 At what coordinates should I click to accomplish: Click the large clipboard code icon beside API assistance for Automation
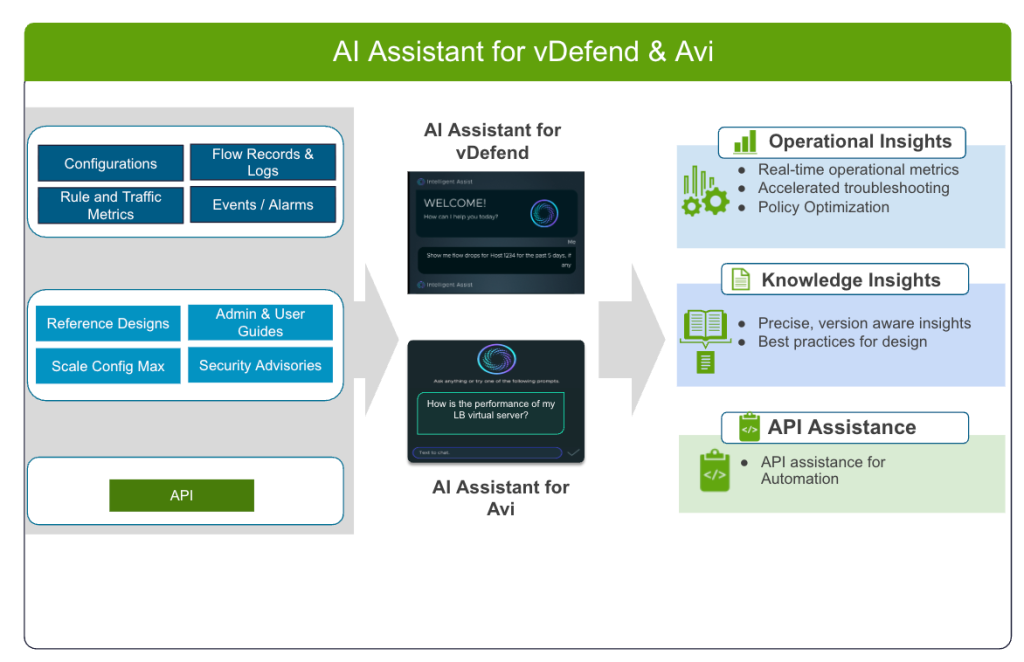coord(714,471)
